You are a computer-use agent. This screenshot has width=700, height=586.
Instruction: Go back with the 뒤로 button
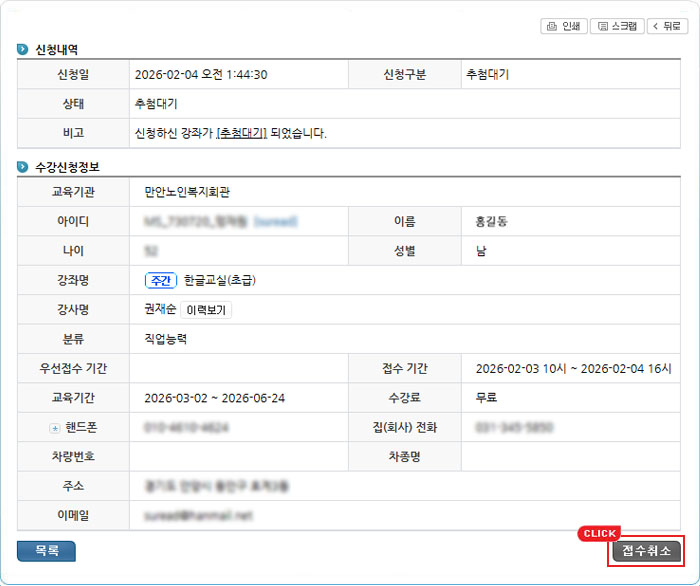668,26
